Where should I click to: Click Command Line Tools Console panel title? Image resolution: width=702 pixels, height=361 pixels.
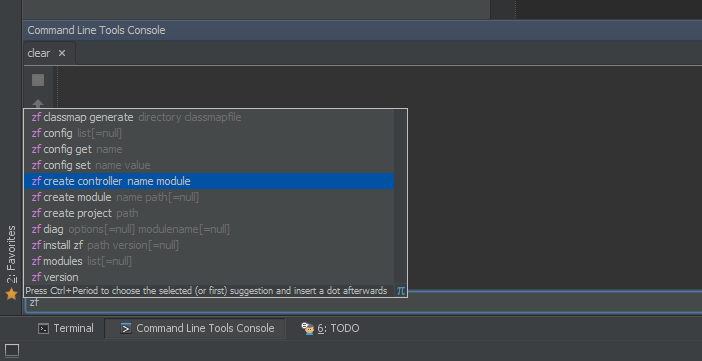click(x=96, y=30)
